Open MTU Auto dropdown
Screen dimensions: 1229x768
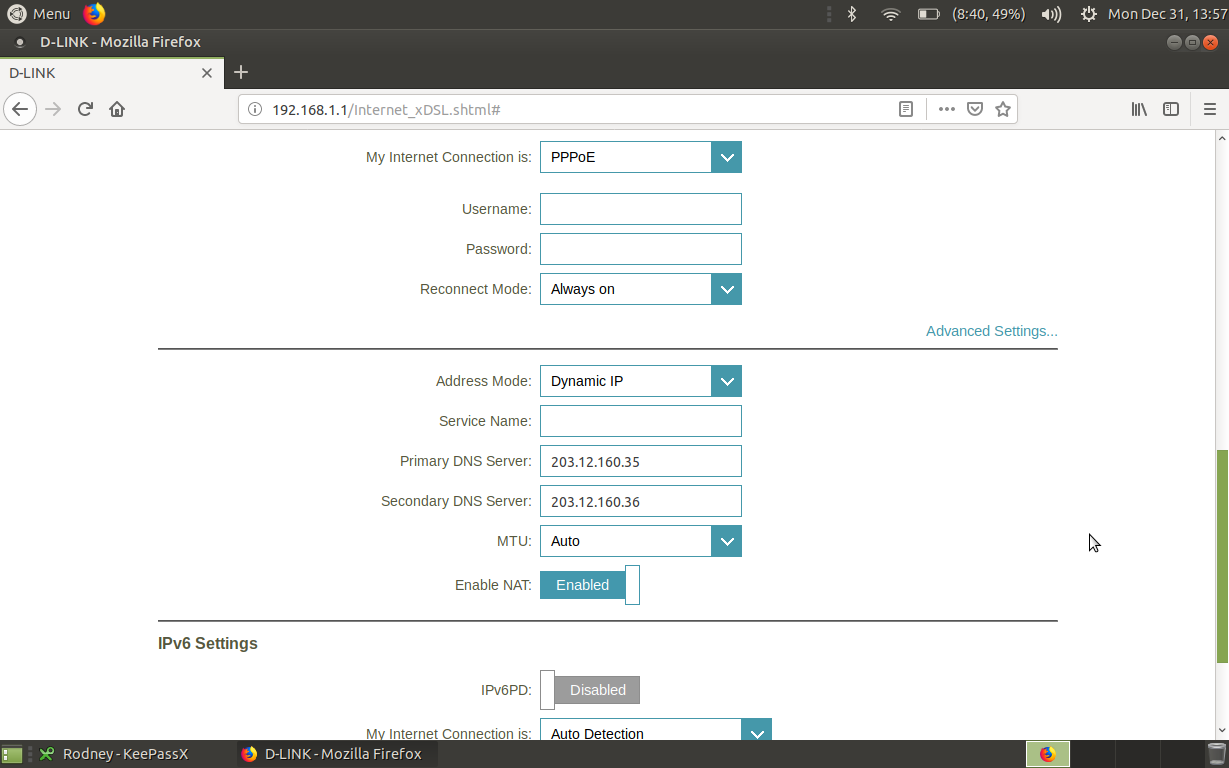click(641, 541)
